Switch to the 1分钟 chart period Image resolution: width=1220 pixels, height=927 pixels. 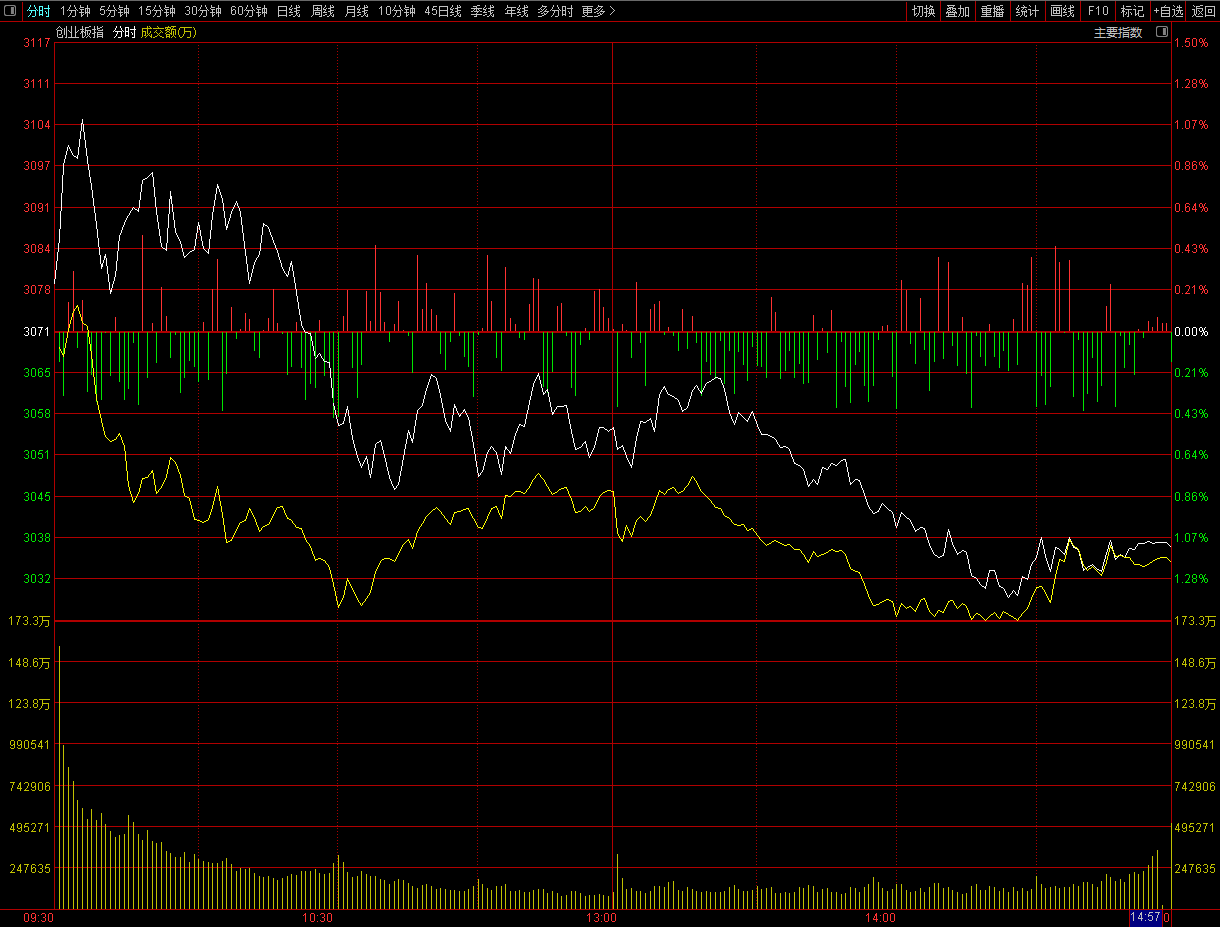click(x=75, y=11)
